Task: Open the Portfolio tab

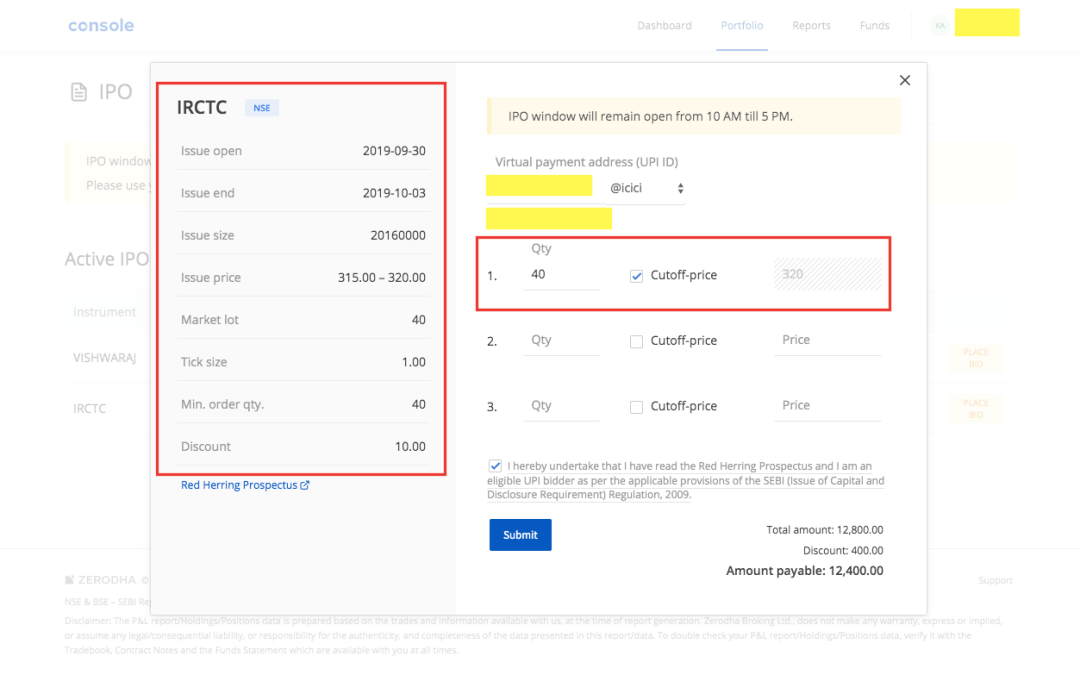Action: [x=742, y=25]
